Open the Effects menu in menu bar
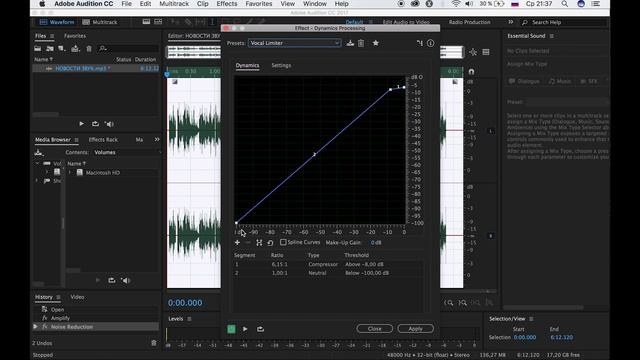Image resolution: width=640 pixels, height=360 pixels. pyautogui.click(x=227, y=4)
